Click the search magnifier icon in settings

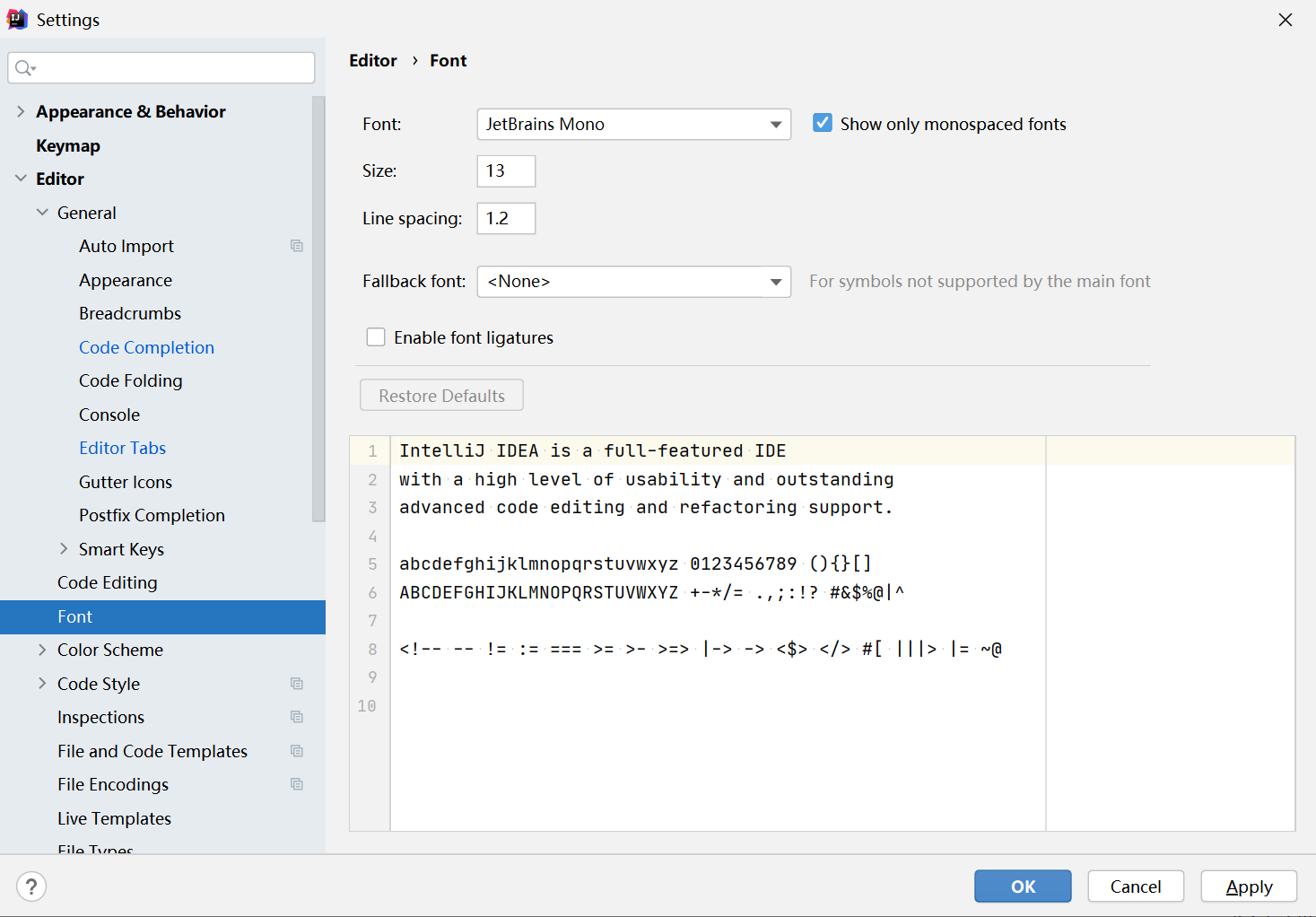click(25, 68)
